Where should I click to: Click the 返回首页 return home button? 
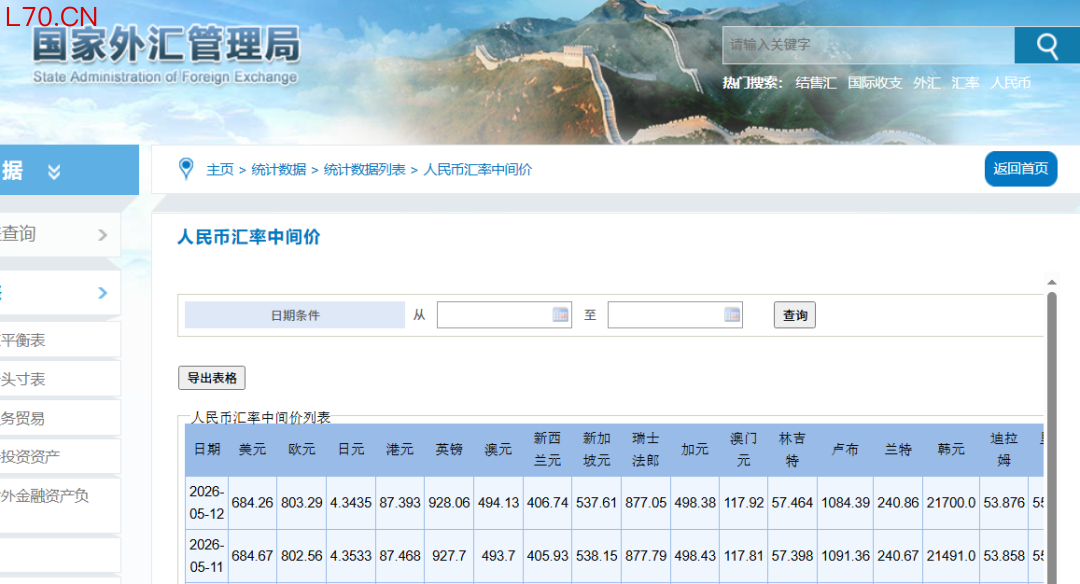(1021, 169)
